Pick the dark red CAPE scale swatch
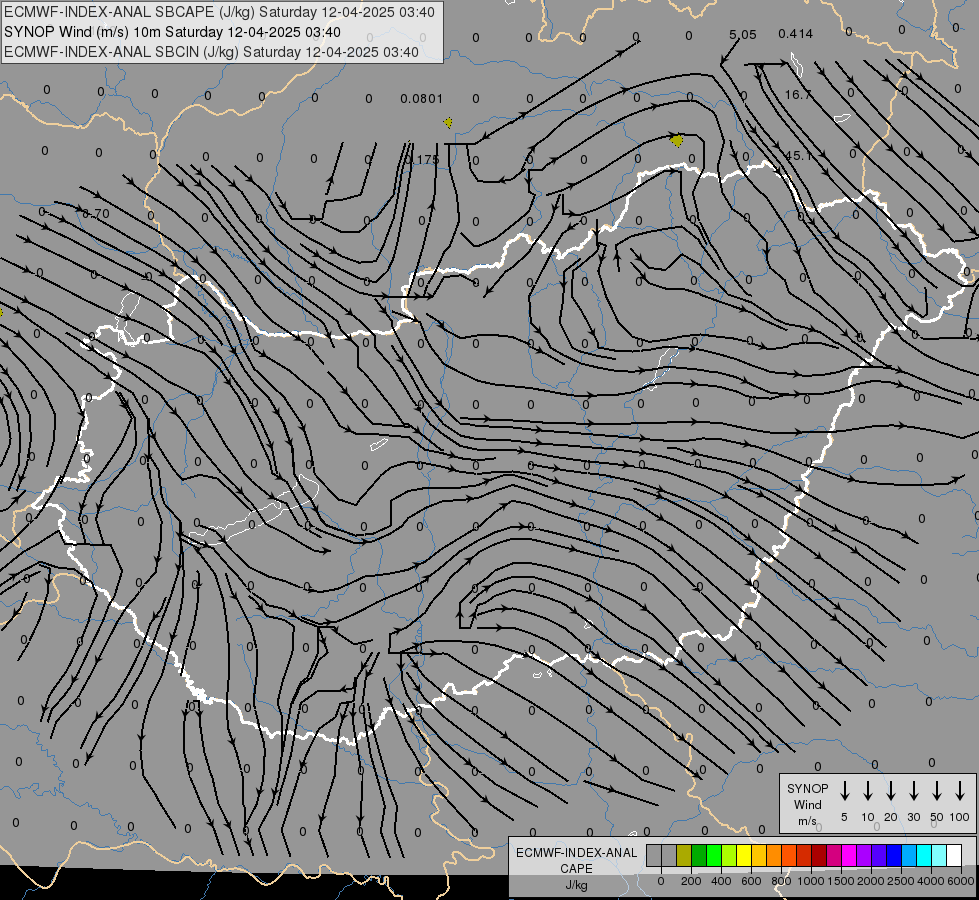 819,855
